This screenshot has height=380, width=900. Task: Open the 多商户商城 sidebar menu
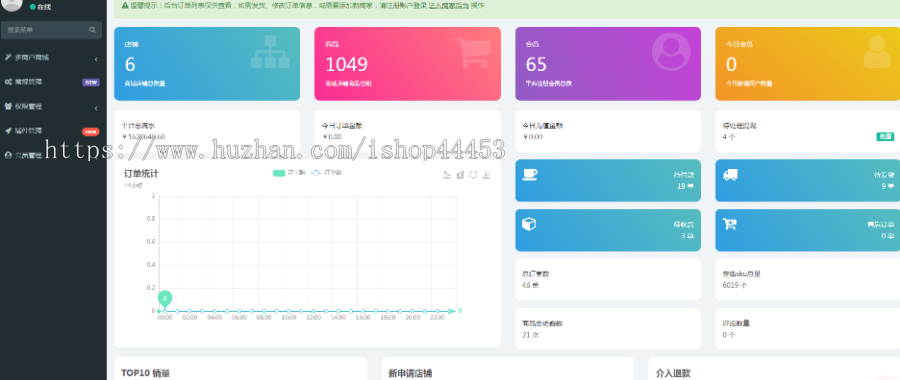[53, 58]
